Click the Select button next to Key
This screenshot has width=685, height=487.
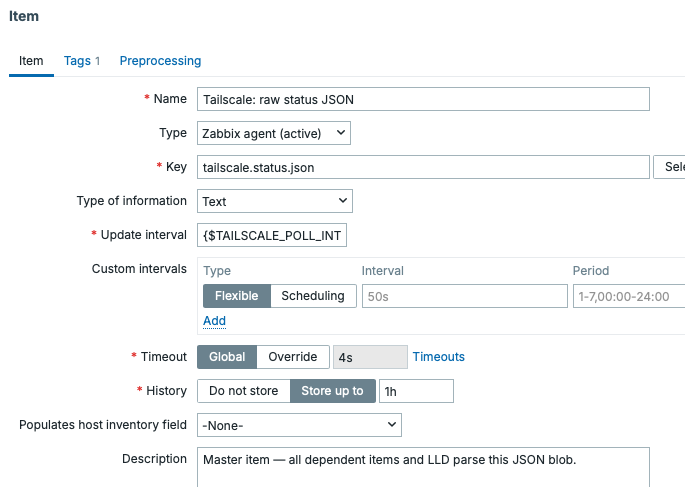670,167
